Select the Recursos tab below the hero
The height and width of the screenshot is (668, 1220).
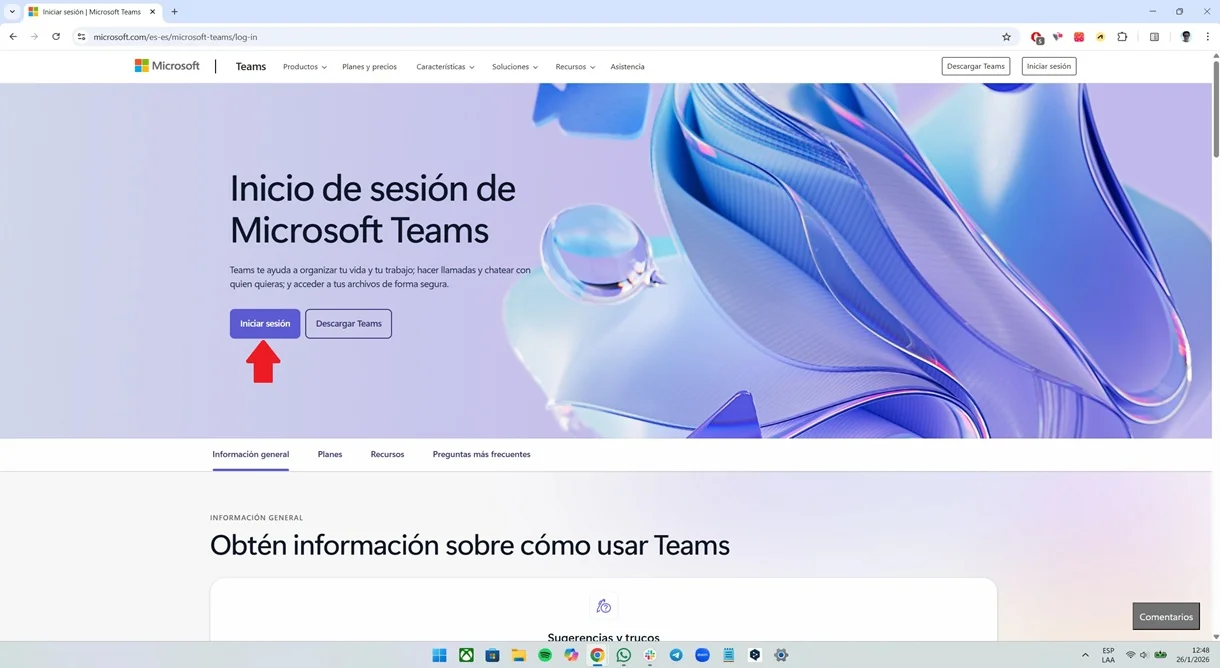point(387,454)
